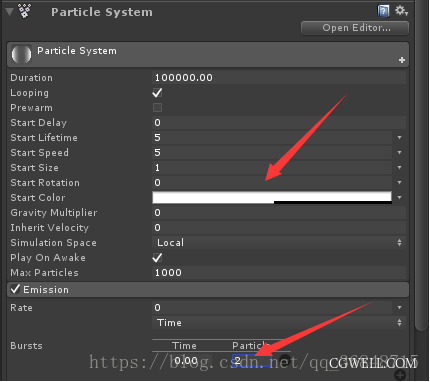
Task: Click the particle system component icon
Action: coord(25,11)
